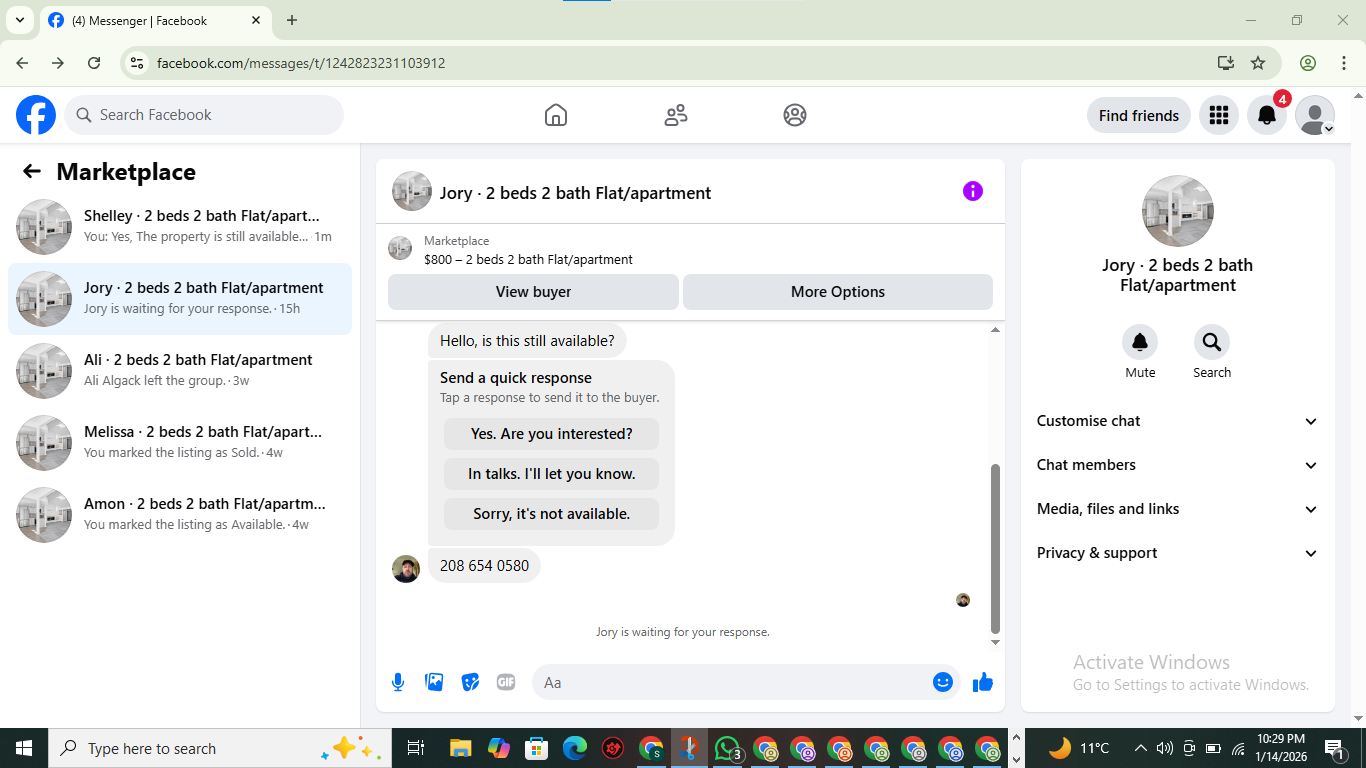Image resolution: width=1366 pixels, height=768 pixels.
Task: Send "In talks. I'll let you know." response
Action: click(x=551, y=474)
